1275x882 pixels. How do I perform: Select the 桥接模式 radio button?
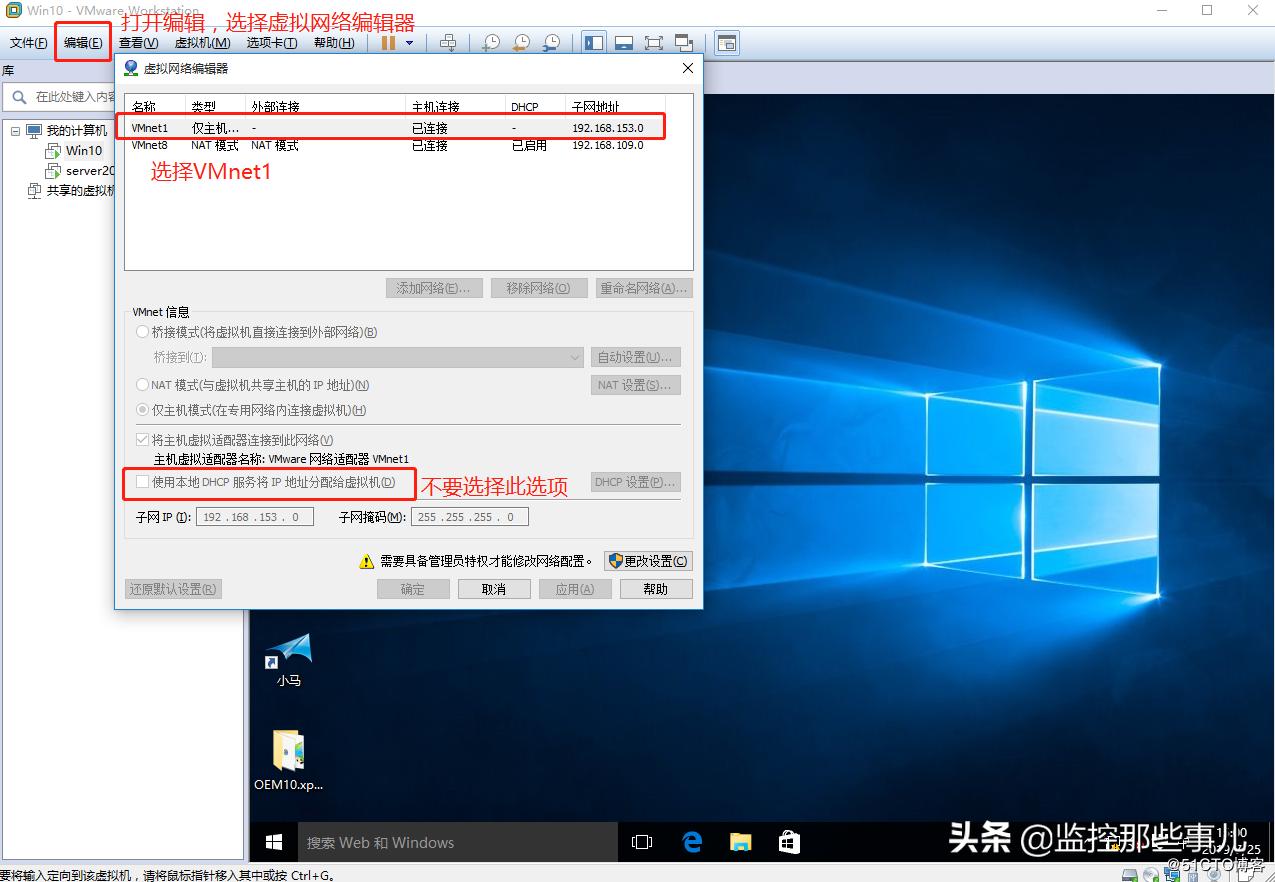141,331
